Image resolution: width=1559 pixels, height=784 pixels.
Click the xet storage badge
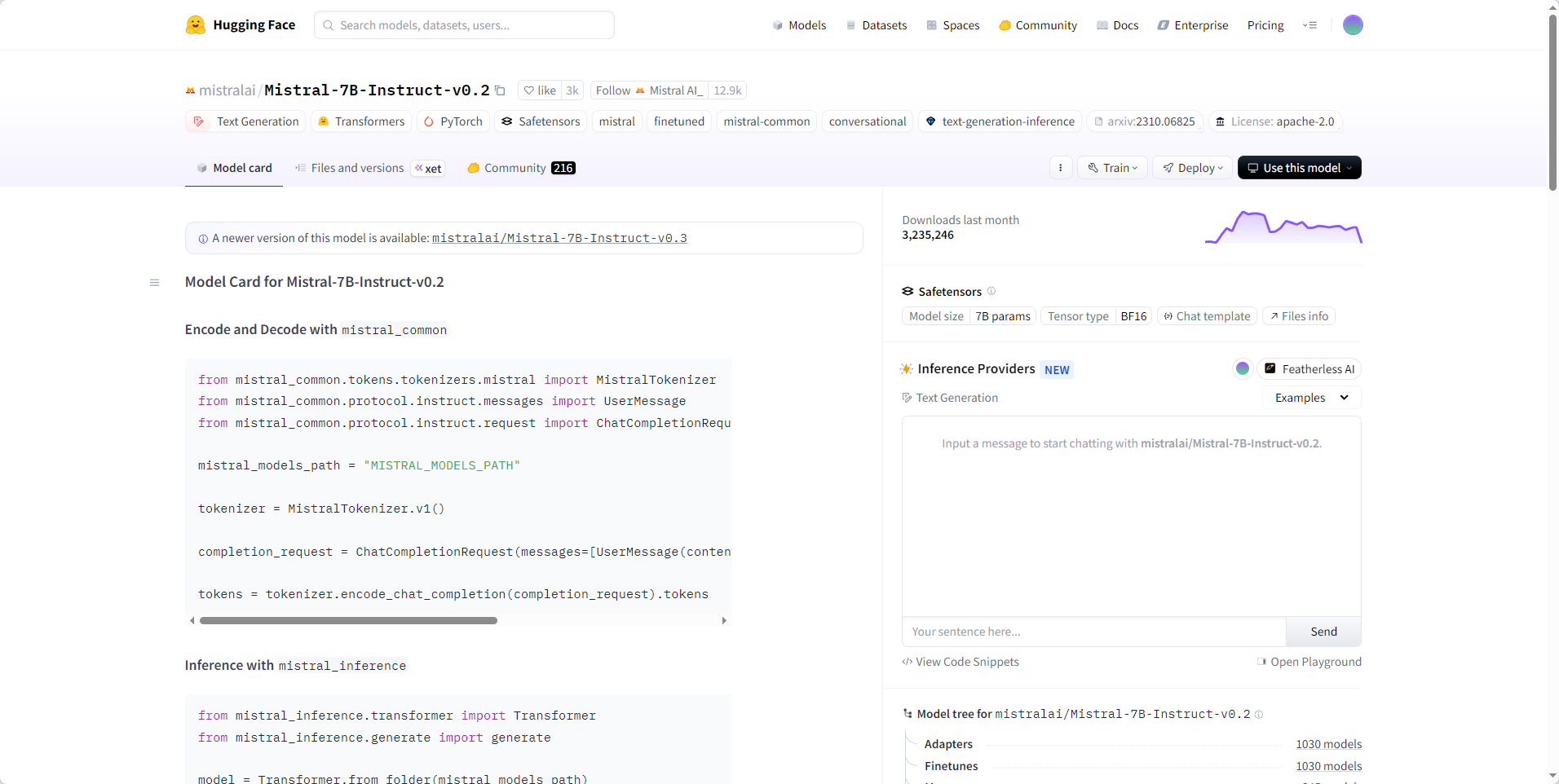[428, 168]
